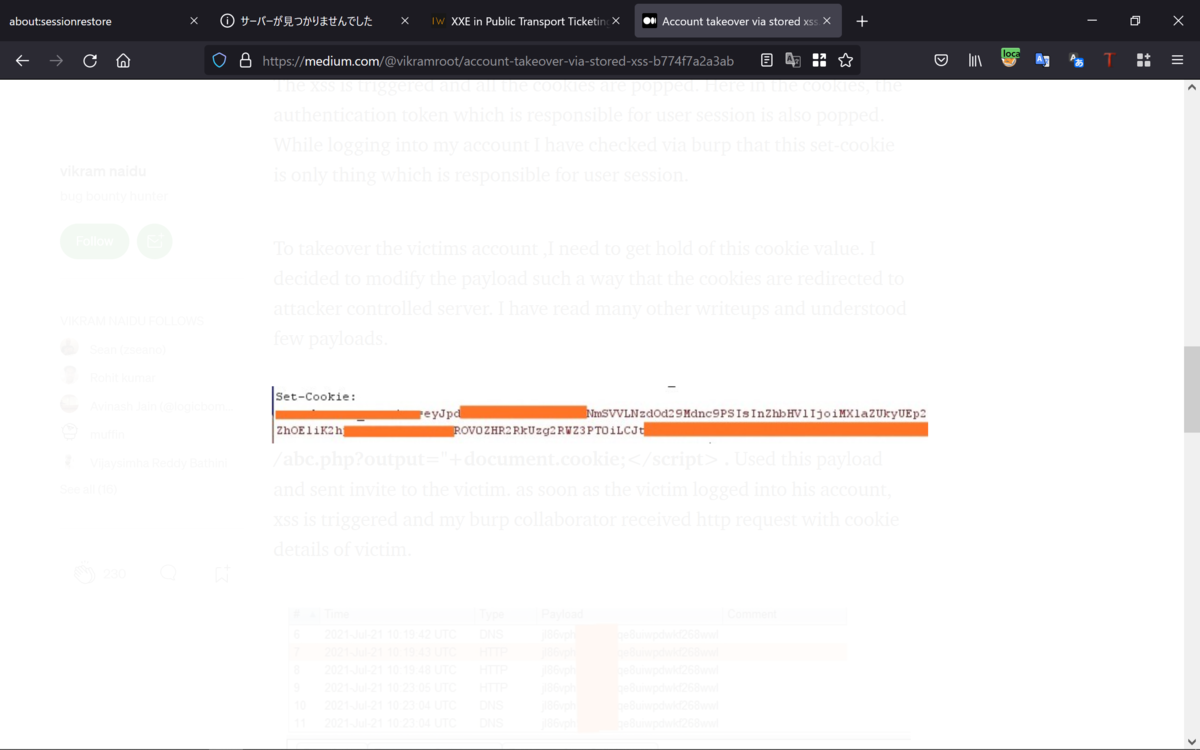The image size is (1200, 750).
Task: Minimize the Firefox window
Action: pyautogui.click(x=1091, y=21)
